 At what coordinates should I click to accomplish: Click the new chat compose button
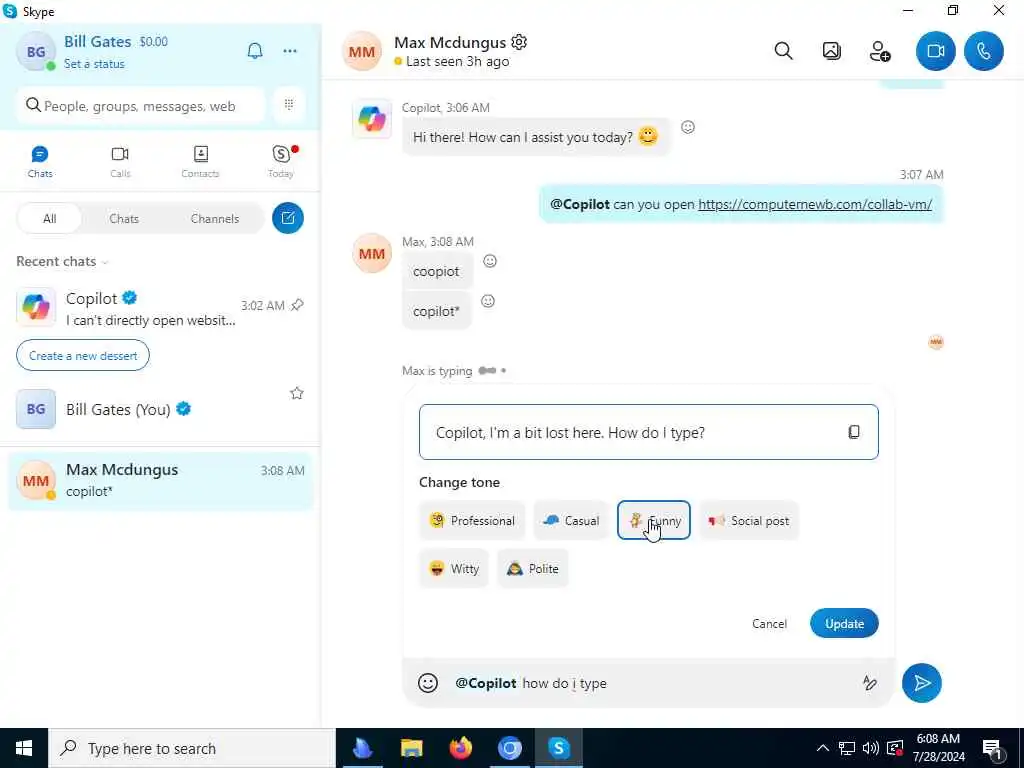(288, 218)
